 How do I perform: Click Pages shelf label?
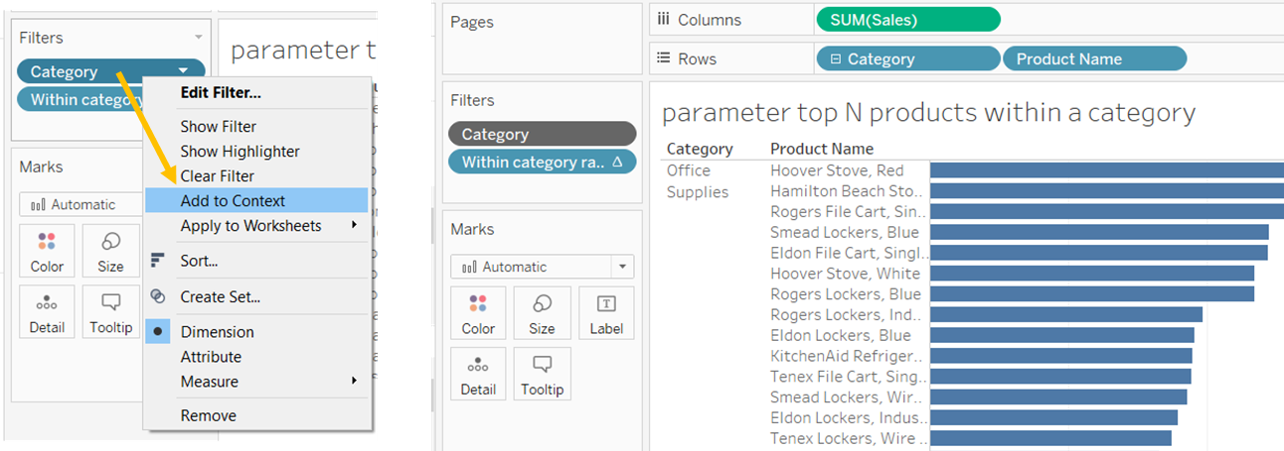pyautogui.click(x=472, y=22)
